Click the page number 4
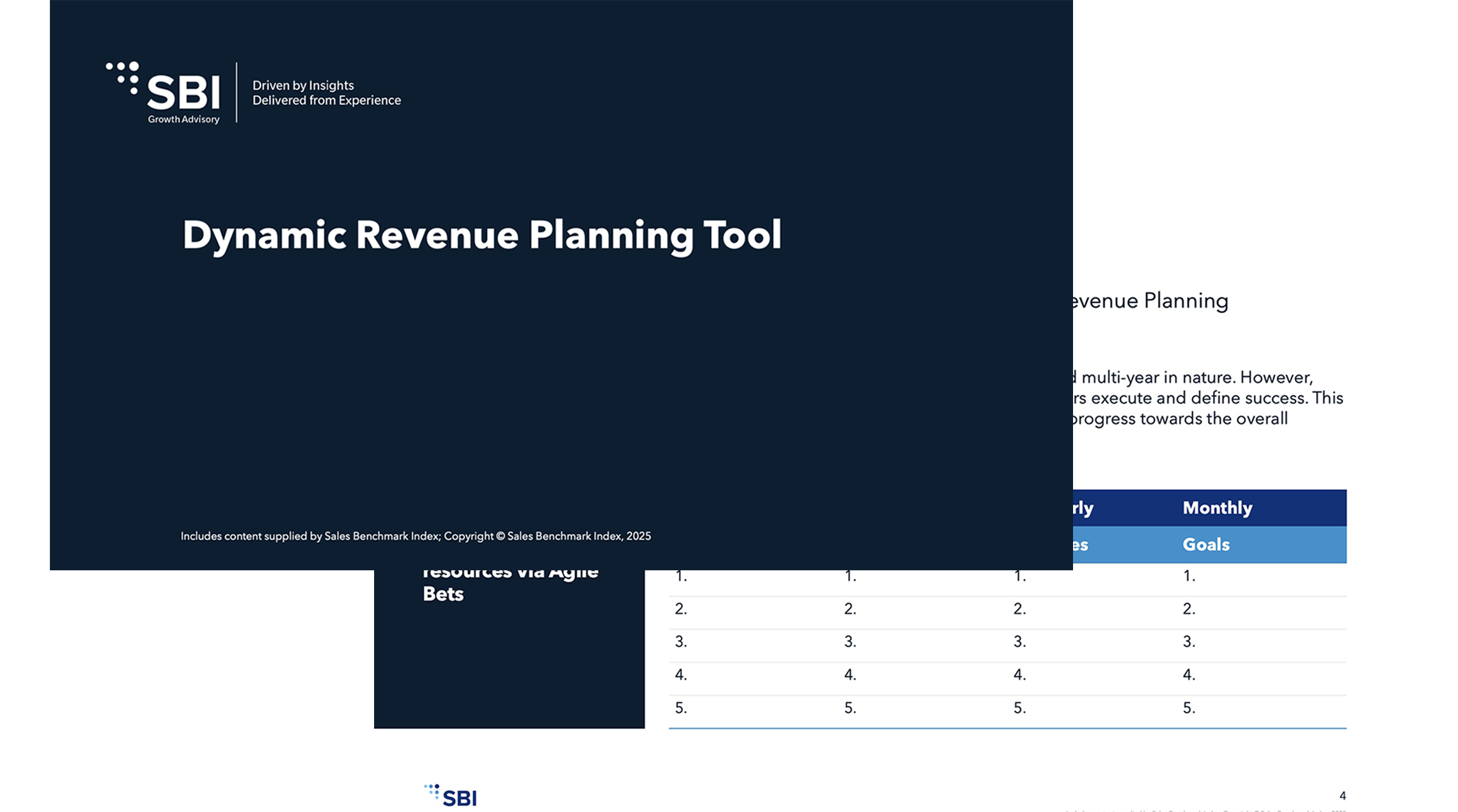 (x=1342, y=796)
